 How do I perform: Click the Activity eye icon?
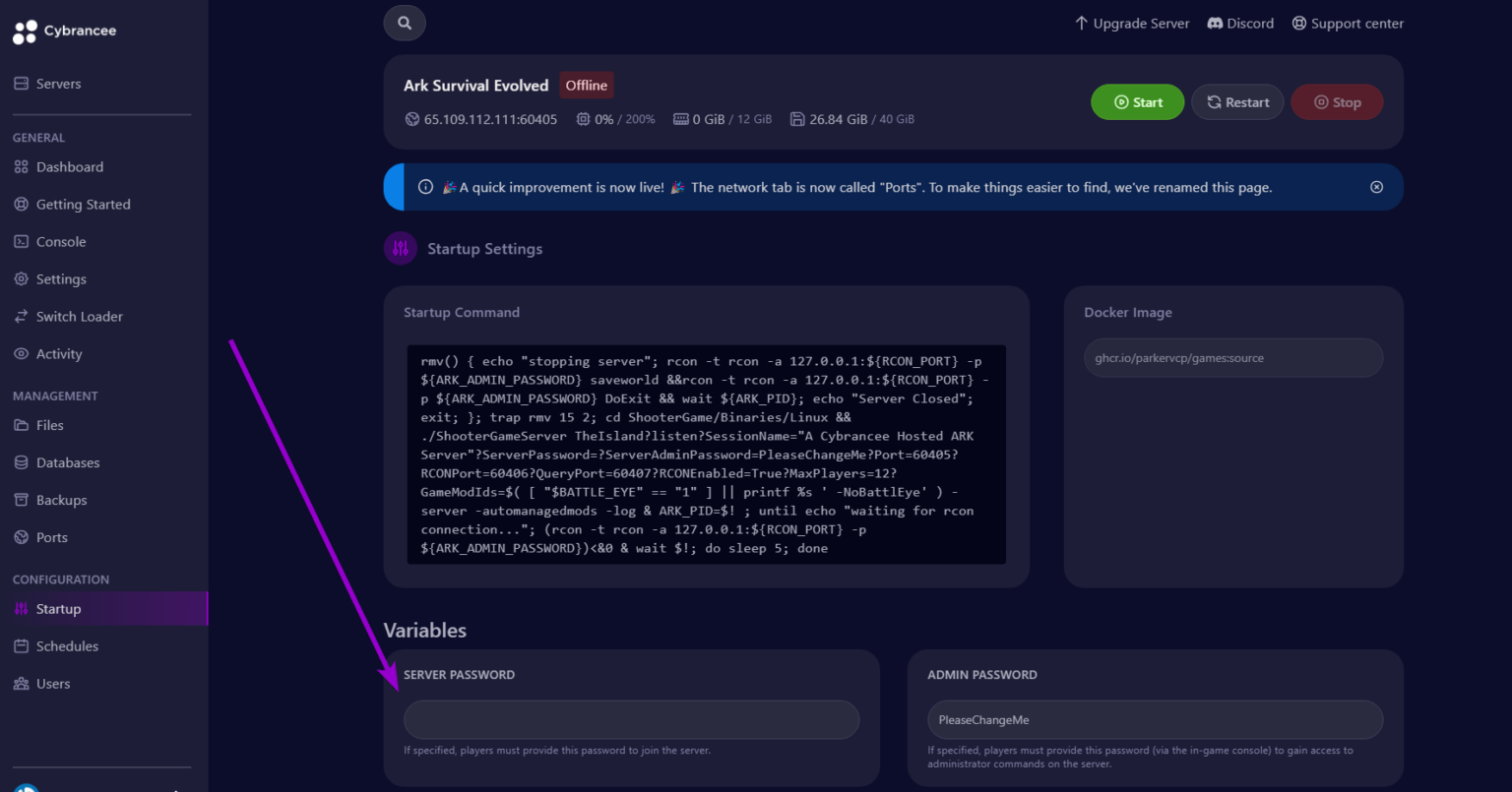point(21,354)
